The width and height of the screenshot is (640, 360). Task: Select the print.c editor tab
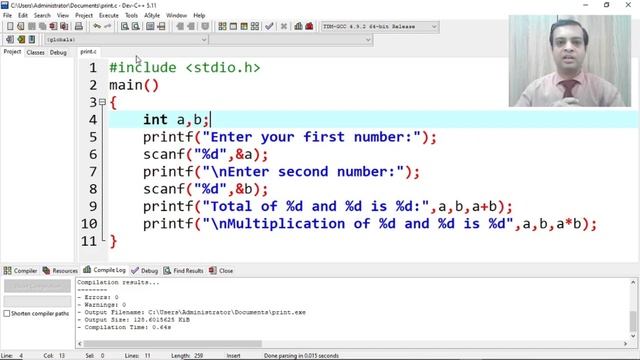[88, 51]
